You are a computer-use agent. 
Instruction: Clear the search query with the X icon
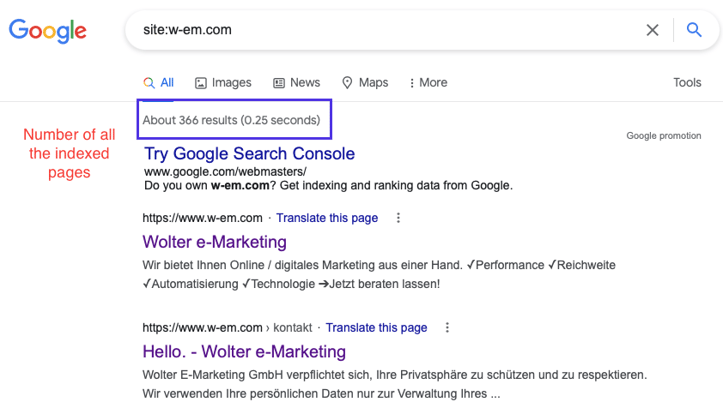click(x=652, y=30)
